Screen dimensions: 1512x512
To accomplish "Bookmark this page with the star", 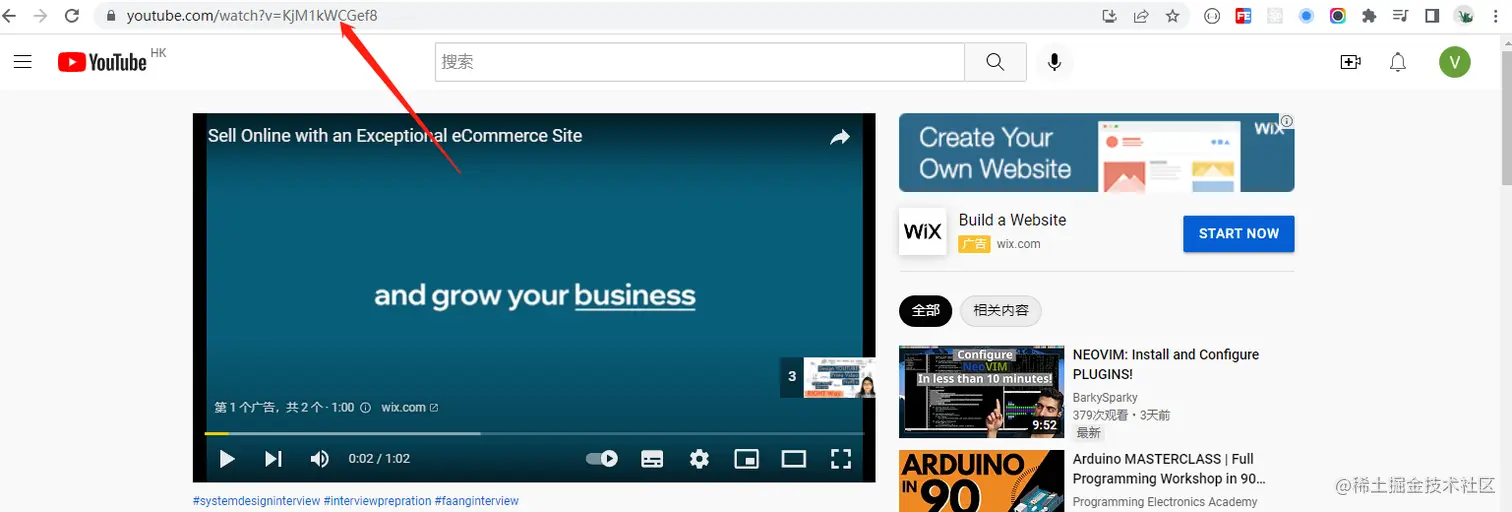I will 1173,16.
